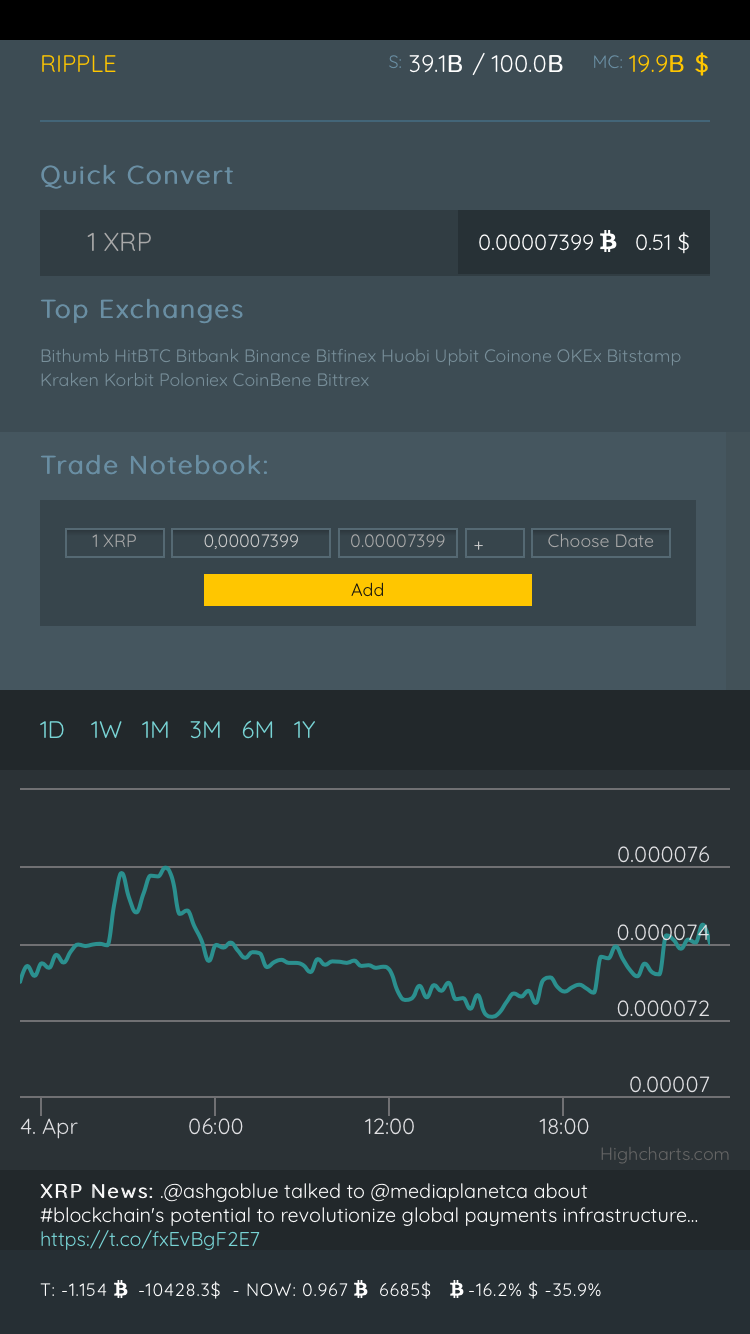Show the 1Y price history
This screenshot has width=750, height=1334.
[304, 730]
